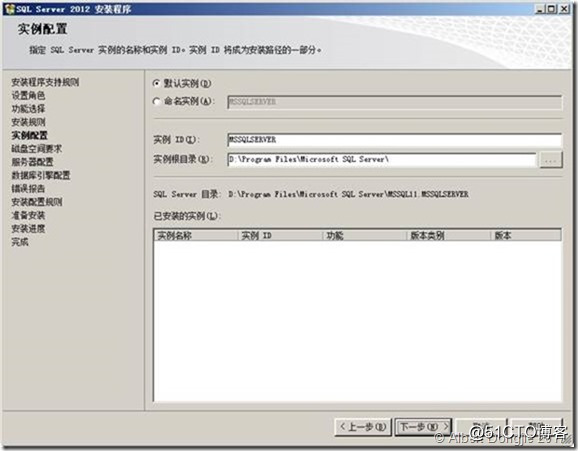Click the SQL Server setup title bar icon

10,9
